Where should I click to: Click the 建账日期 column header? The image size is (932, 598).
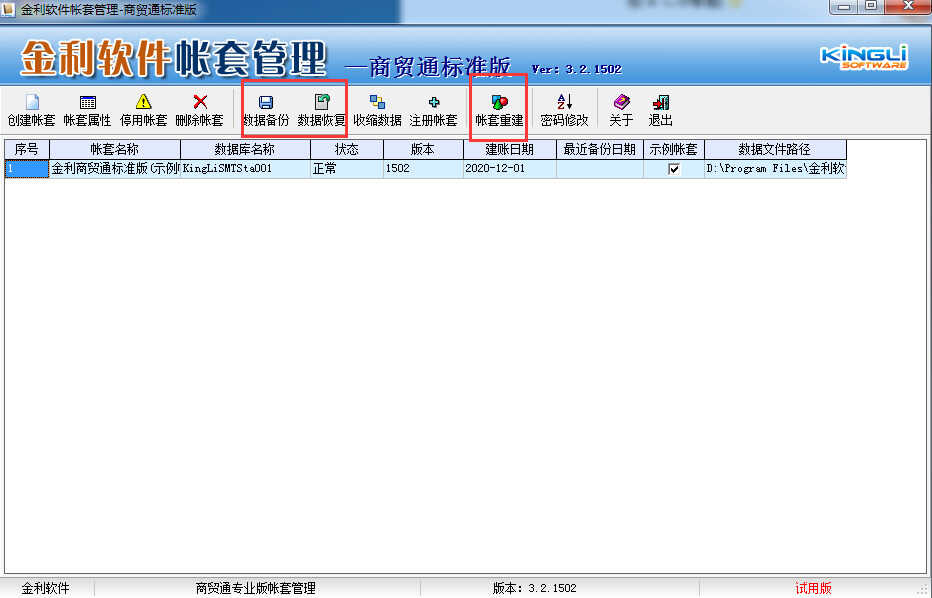tap(510, 149)
